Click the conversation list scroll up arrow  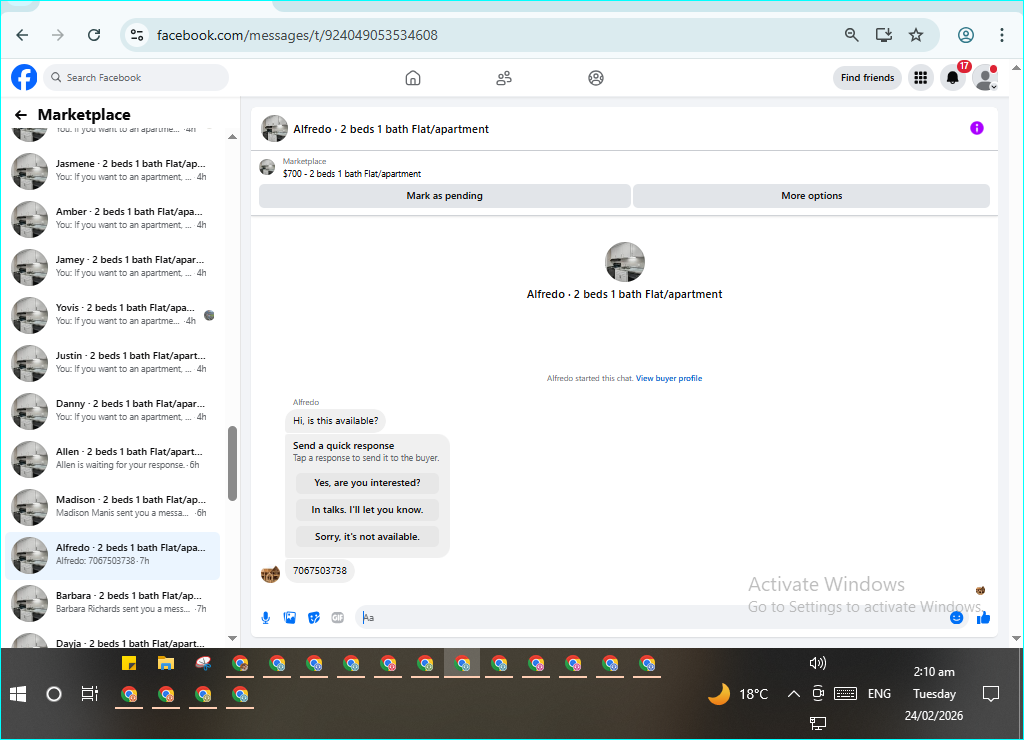[x=232, y=137]
